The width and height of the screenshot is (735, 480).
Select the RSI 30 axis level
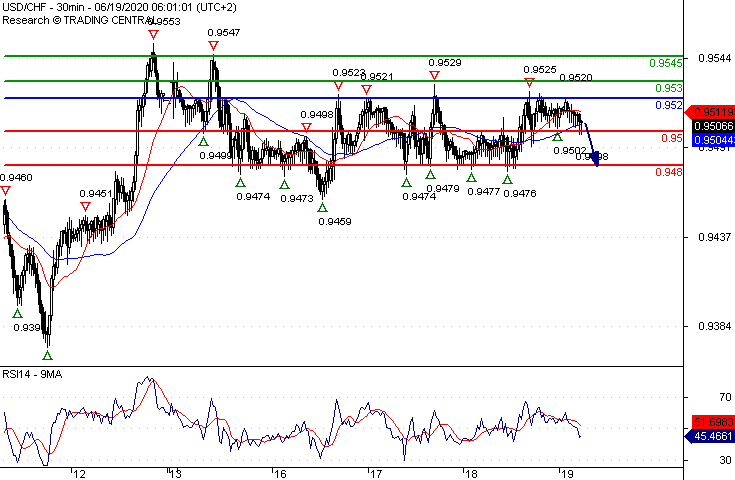[x=725, y=460]
